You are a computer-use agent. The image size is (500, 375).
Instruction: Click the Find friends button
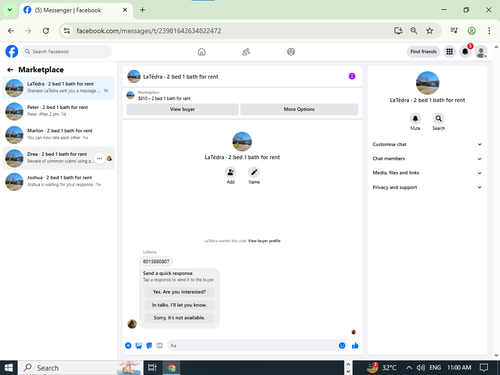point(423,52)
